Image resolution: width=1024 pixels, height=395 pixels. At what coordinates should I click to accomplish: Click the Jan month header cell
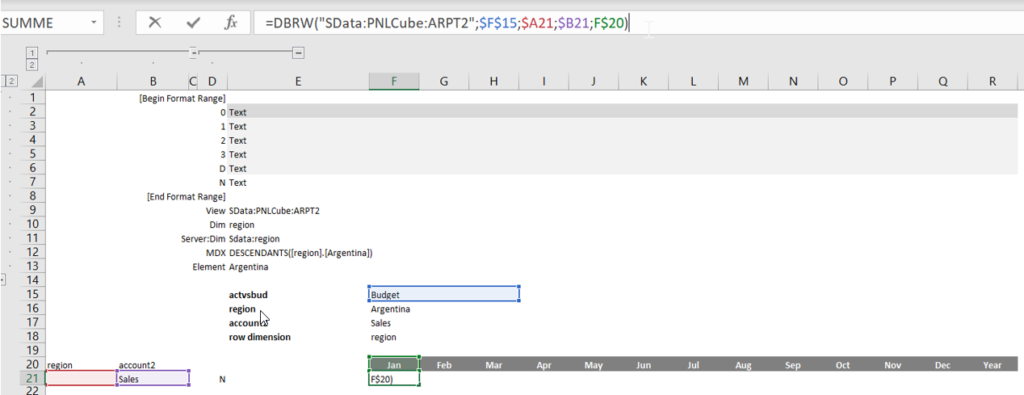pyautogui.click(x=394, y=365)
